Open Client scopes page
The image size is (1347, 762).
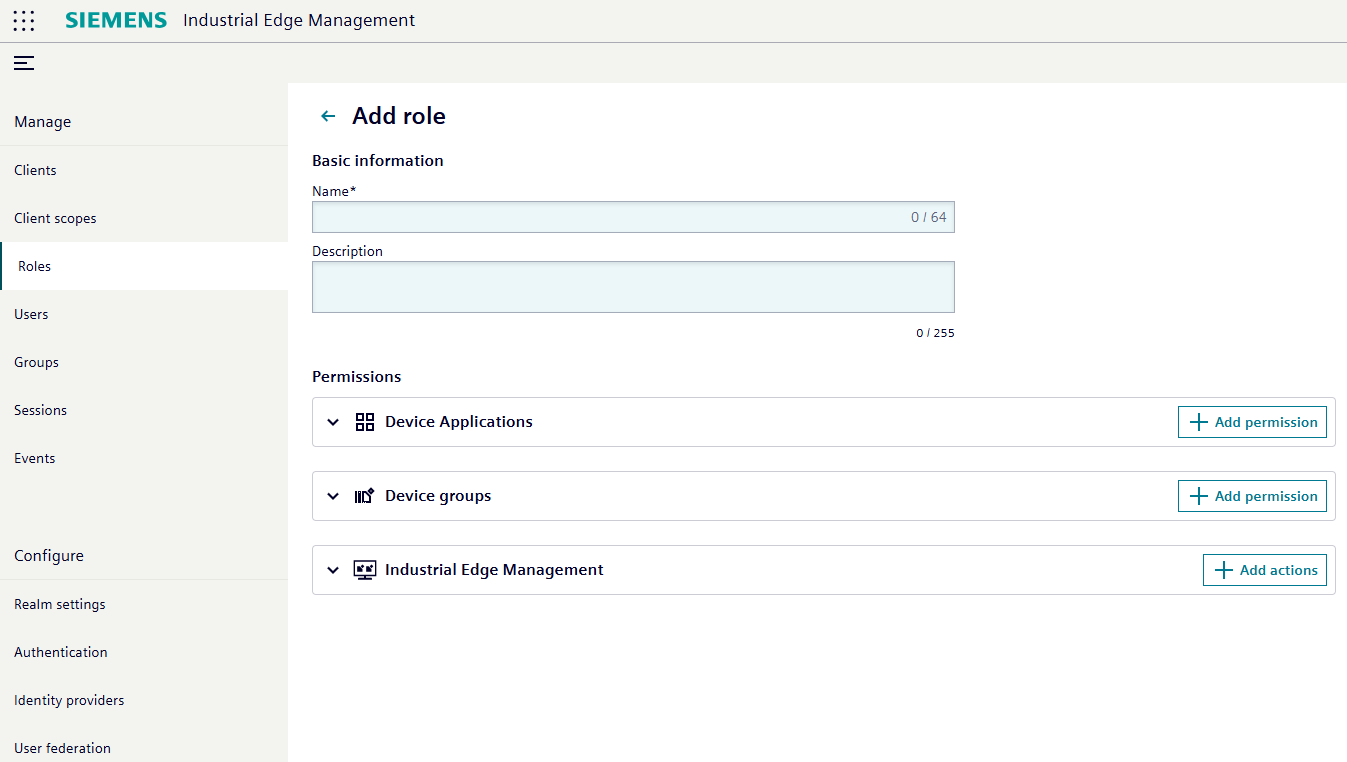pyautogui.click(x=55, y=218)
